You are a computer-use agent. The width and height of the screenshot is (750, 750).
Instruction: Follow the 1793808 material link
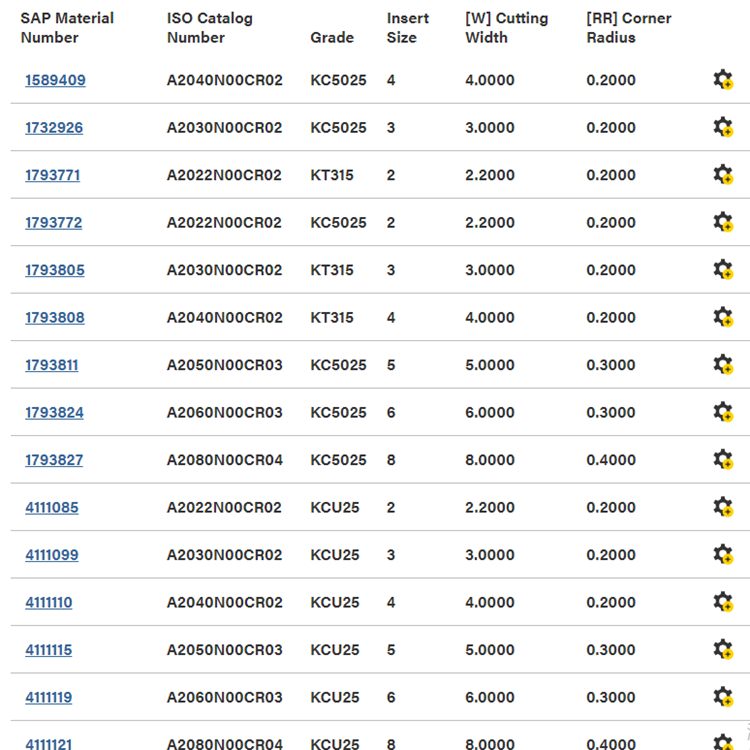coord(55,318)
